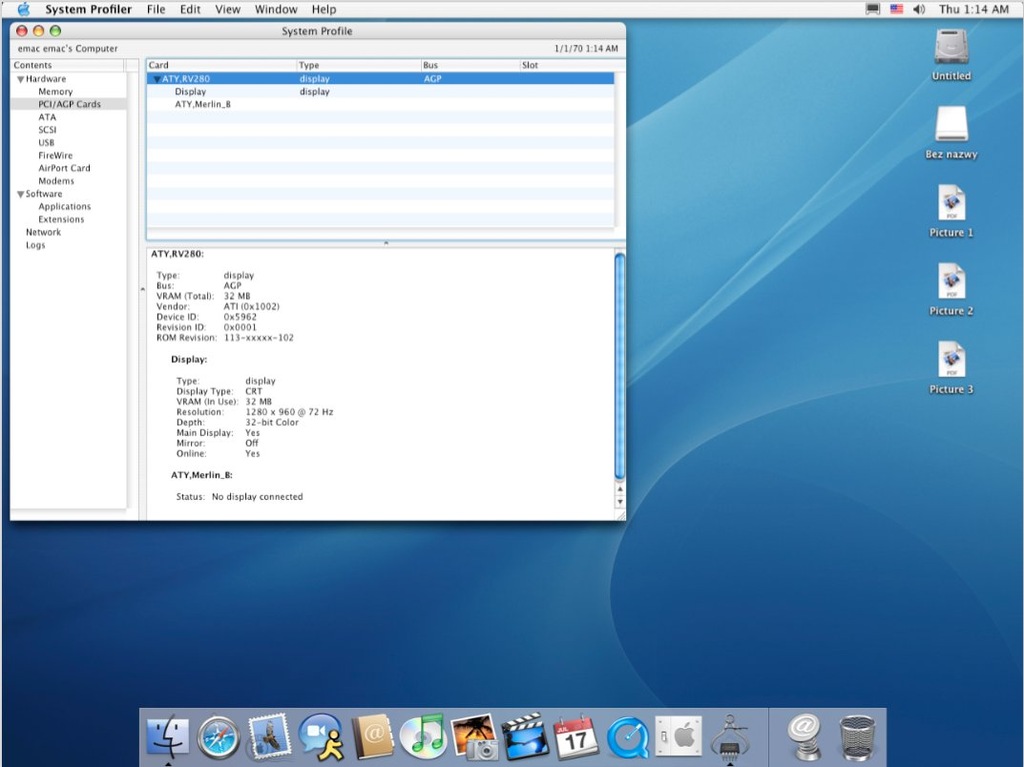Open Finder from the Dock

click(168, 738)
